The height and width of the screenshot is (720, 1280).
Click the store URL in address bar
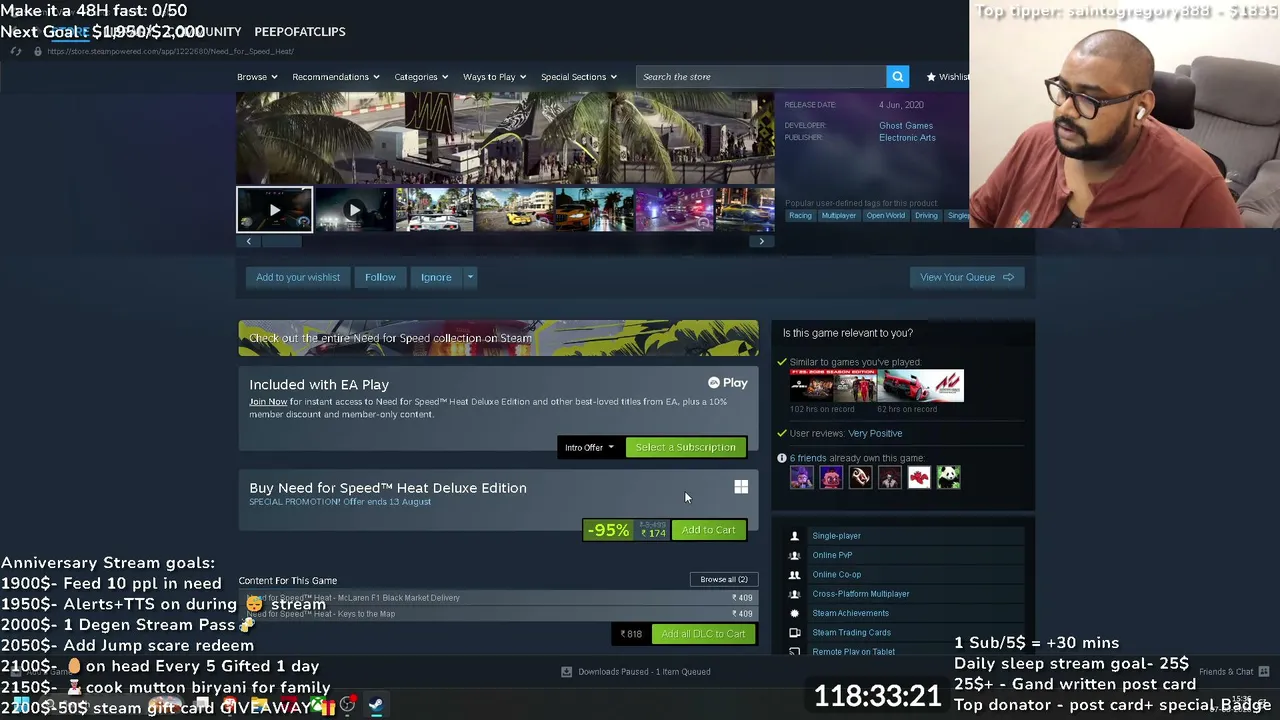[170, 51]
